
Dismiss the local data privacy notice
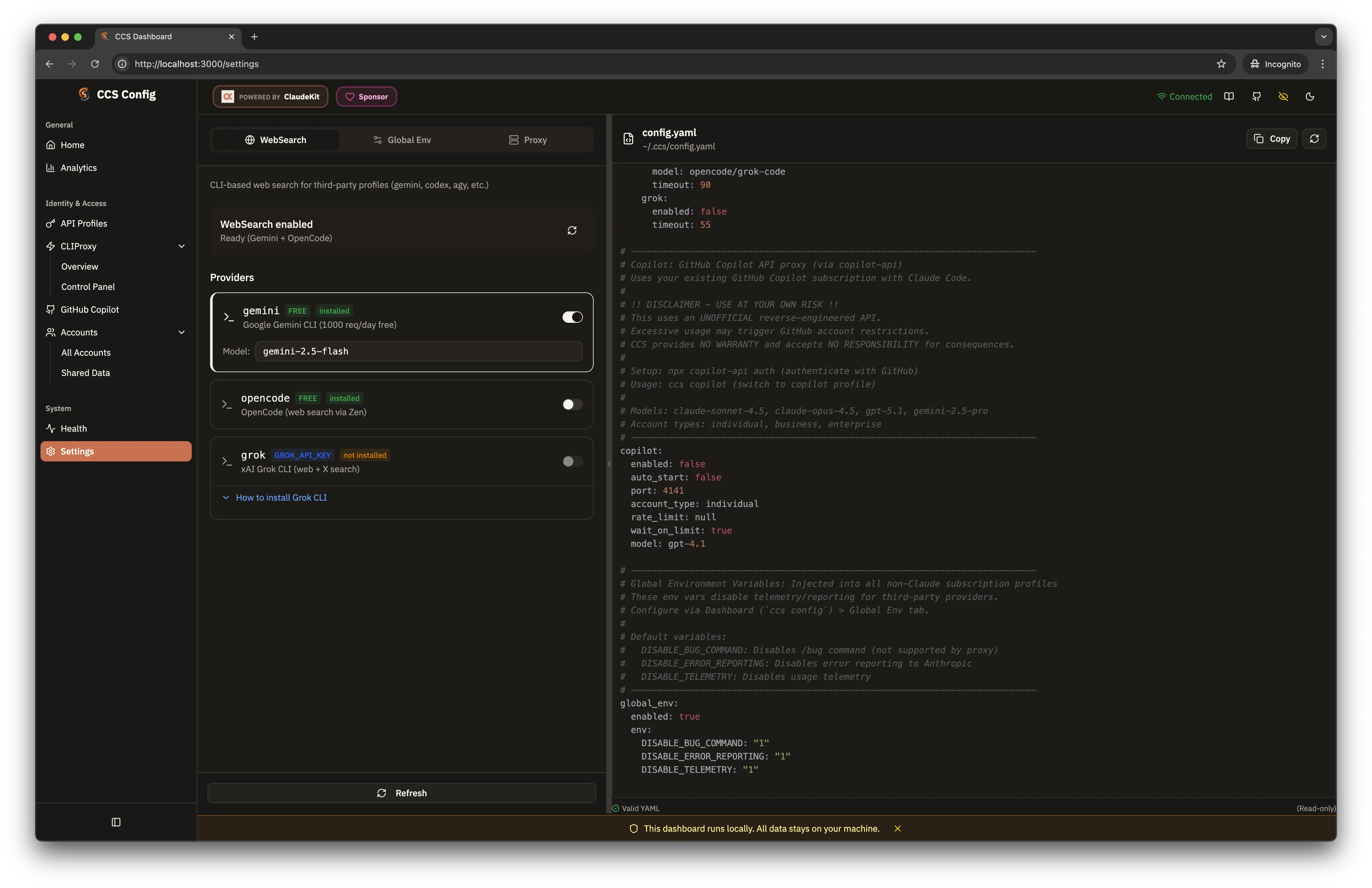898,829
